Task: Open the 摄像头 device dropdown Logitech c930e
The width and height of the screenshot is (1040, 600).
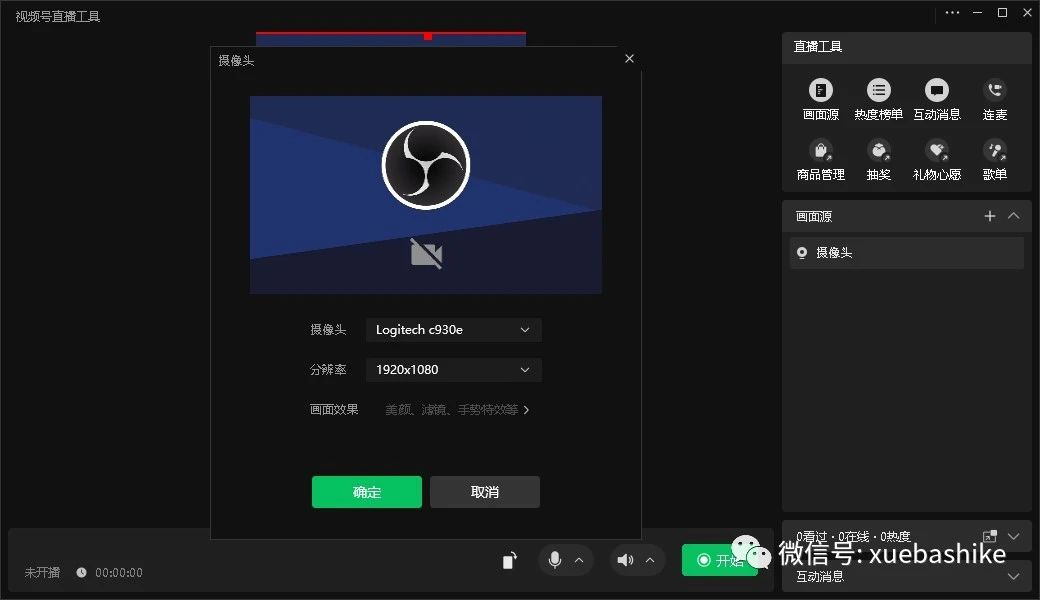Action: click(454, 330)
